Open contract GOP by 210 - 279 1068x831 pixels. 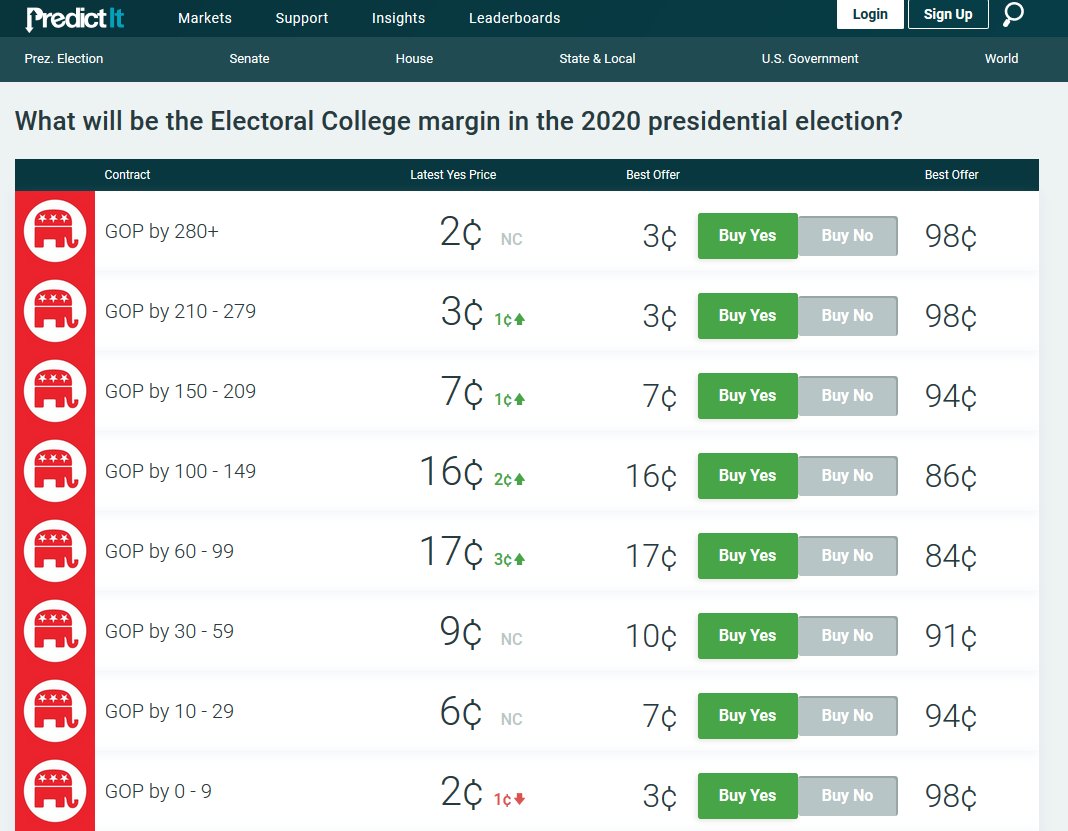coord(180,311)
